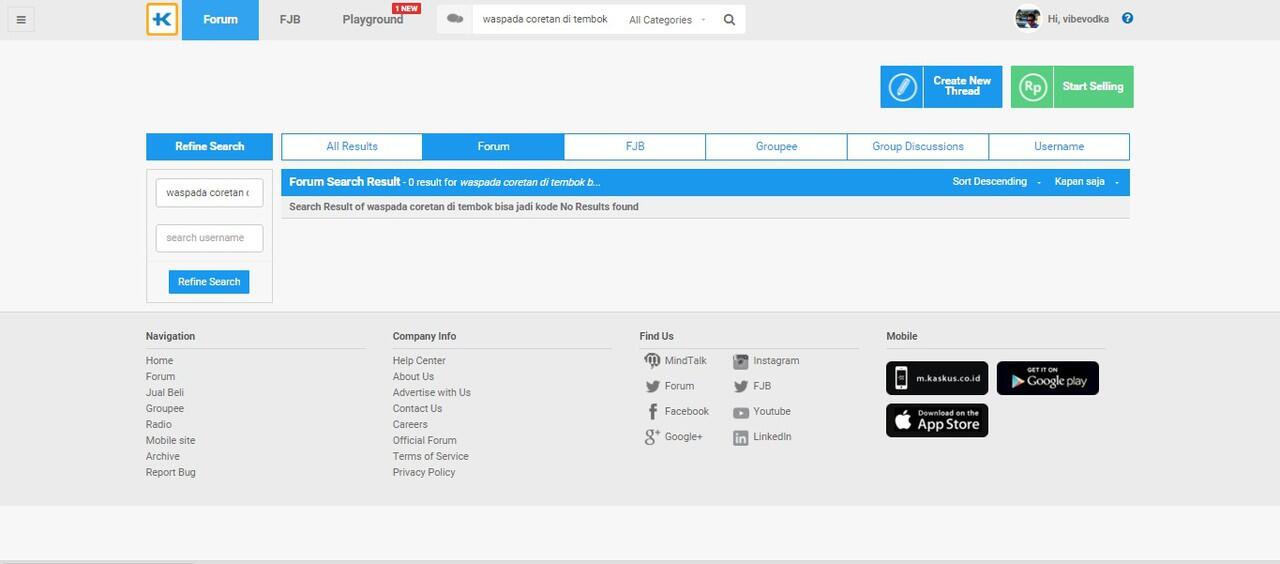Open the About Us link
The image size is (1280, 564).
(x=413, y=377)
